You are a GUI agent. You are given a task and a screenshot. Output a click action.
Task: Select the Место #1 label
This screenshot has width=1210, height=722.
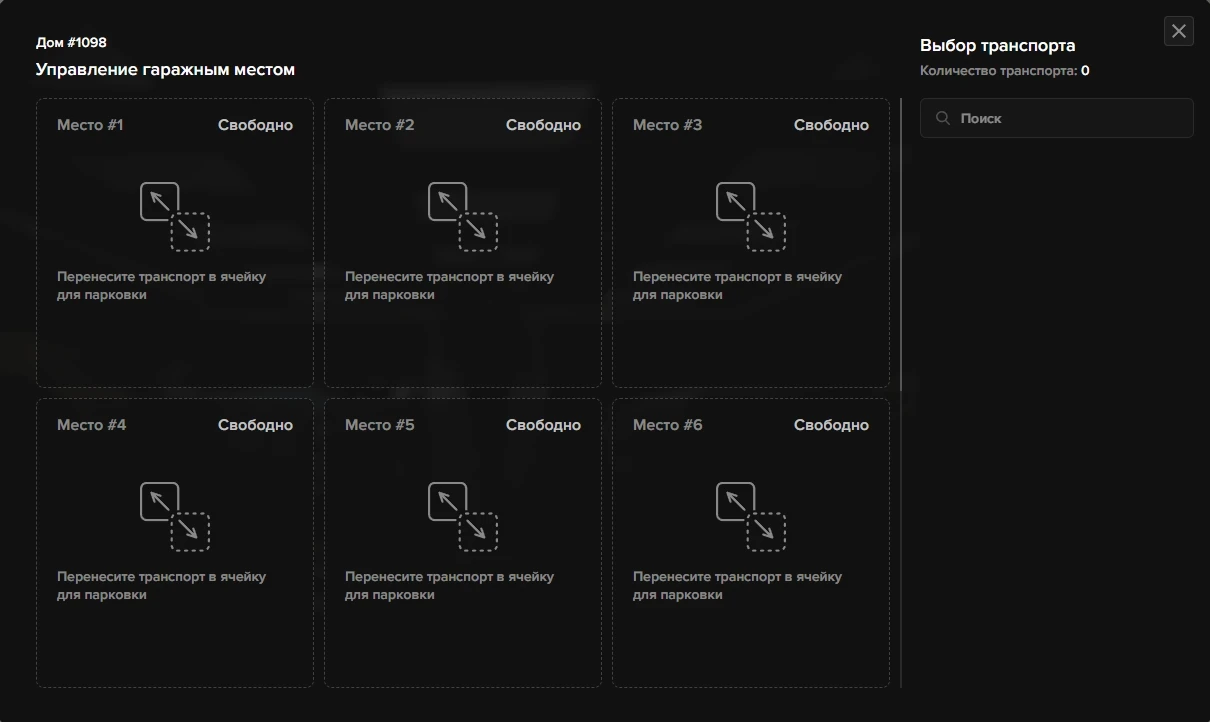(90, 125)
